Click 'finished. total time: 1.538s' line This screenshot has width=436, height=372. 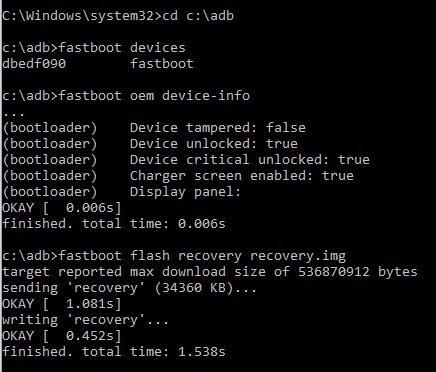pos(114,352)
